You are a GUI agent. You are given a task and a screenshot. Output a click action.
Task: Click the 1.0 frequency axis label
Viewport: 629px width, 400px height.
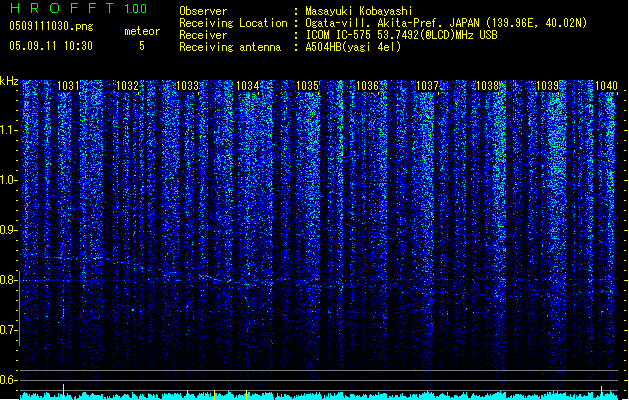pyautogui.click(x=8, y=180)
